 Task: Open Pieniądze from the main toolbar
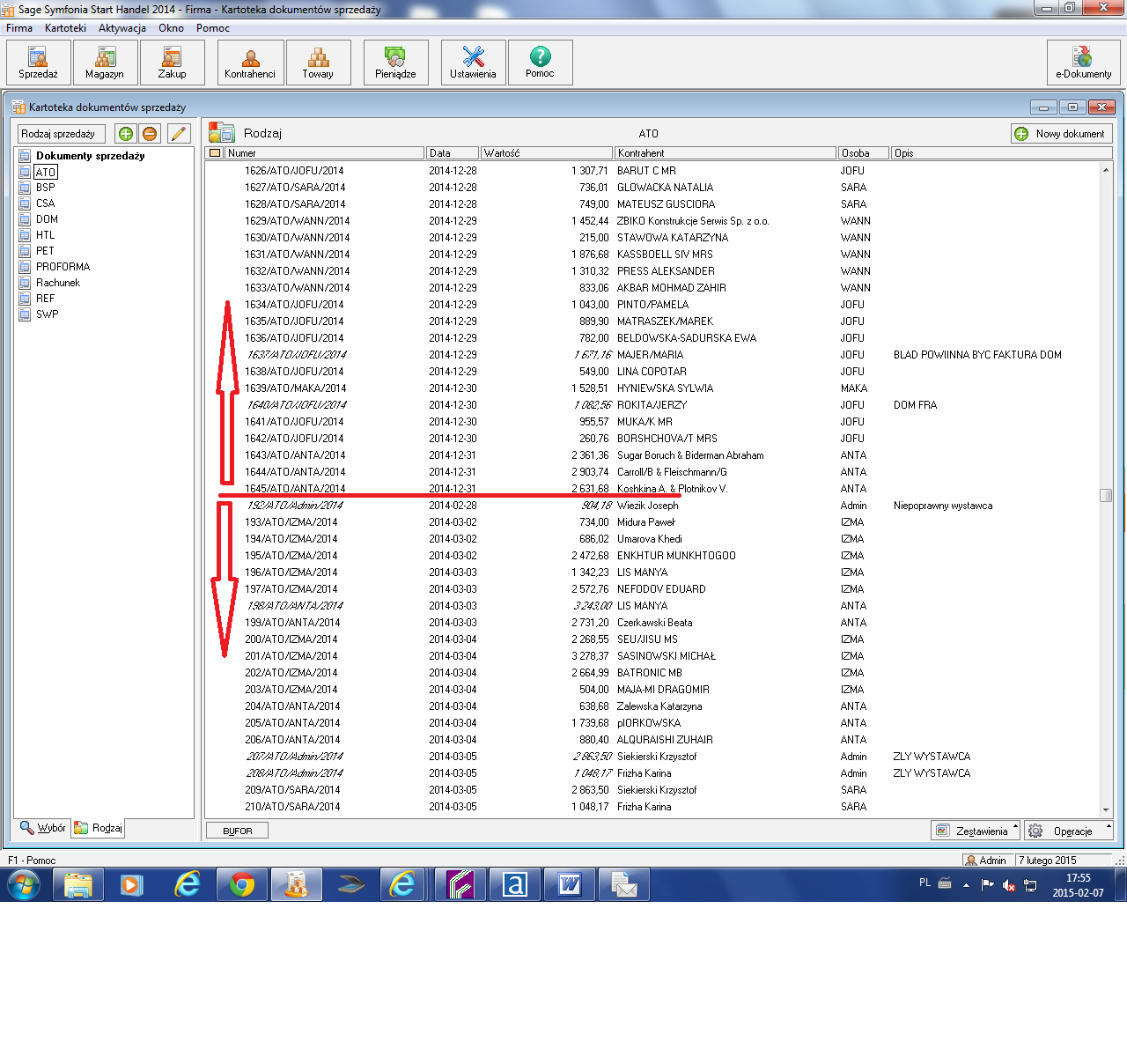[395, 63]
